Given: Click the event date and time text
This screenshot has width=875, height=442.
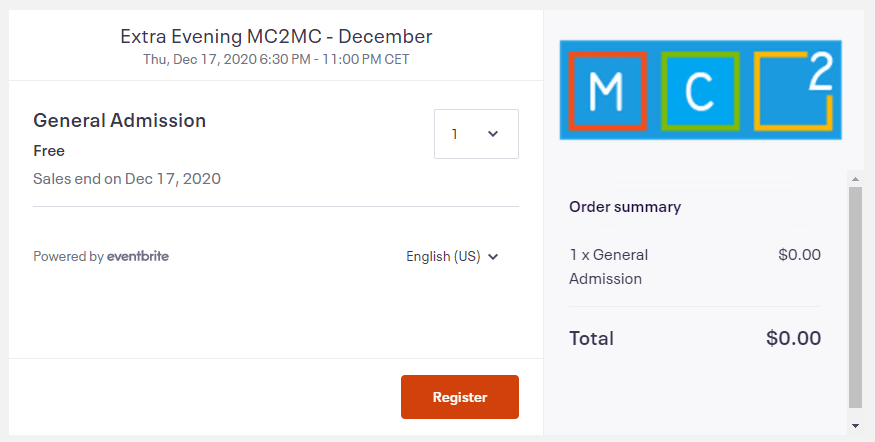Looking at the screenshot, I should 276,59.
